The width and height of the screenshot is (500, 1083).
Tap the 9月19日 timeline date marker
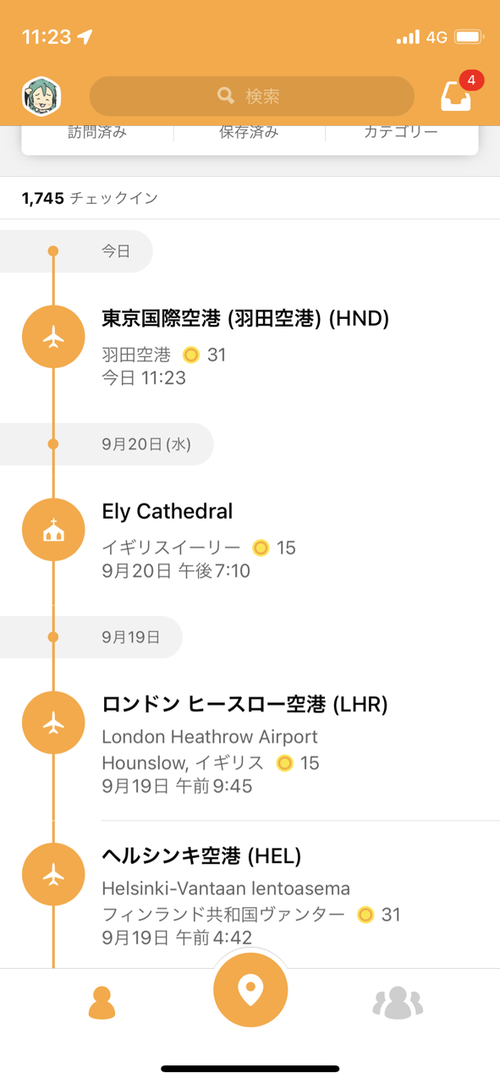coord(131,637)
